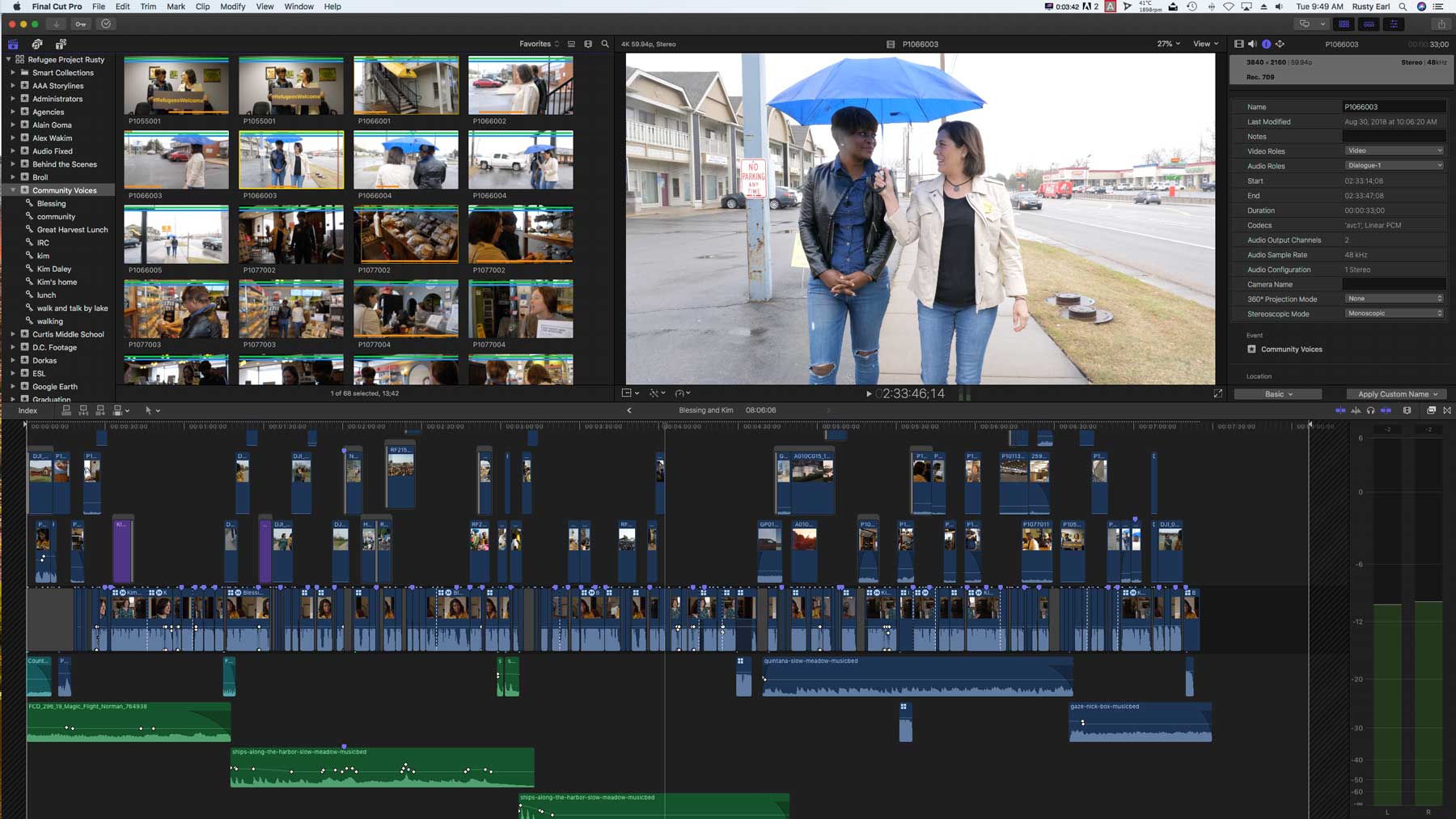
Task: Toggle Inspector visibility button in toolbar
Action: click(x=1394, y=24)
